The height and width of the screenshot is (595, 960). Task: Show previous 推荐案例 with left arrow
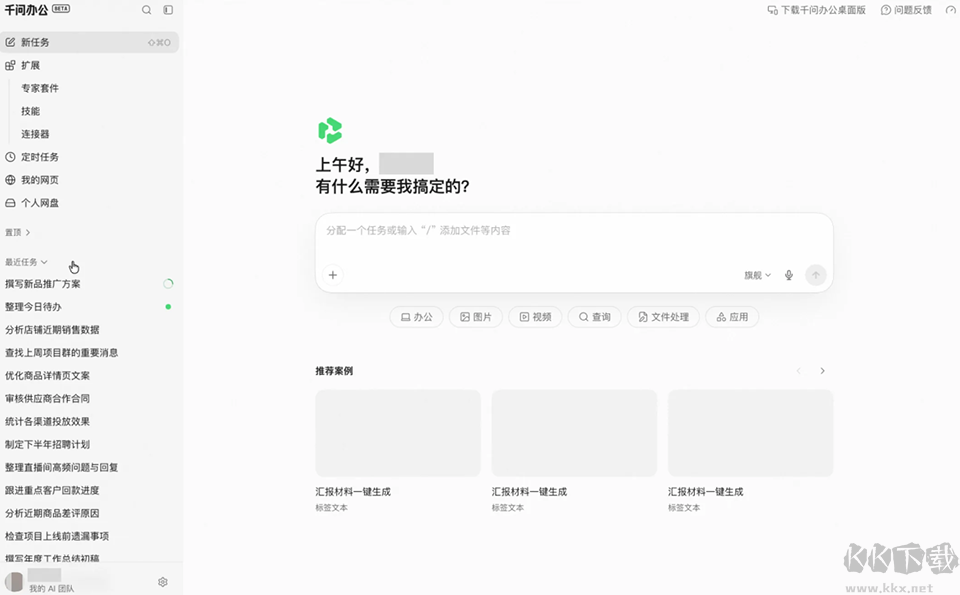click(x=798, y=371)
